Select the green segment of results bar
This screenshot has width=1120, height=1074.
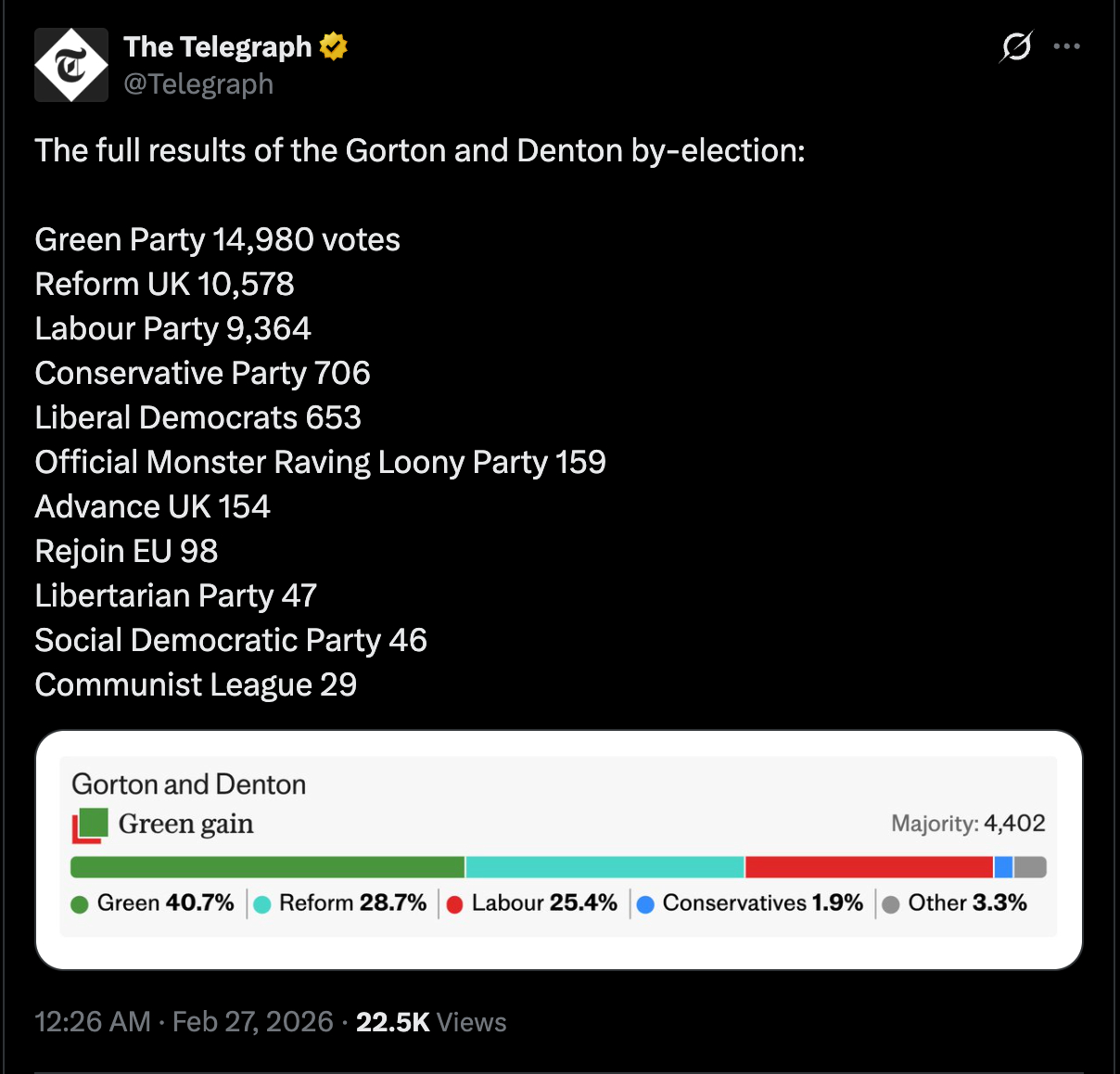tap(267, 867)
